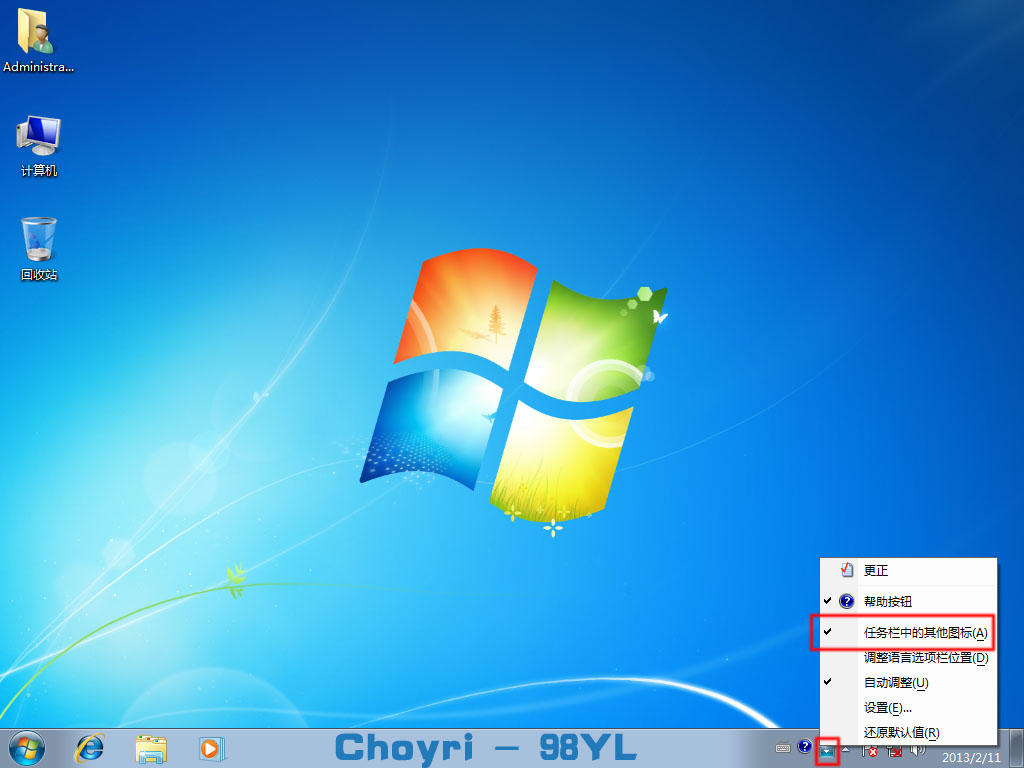Show hidden tray icons arrow

(846, 749)
